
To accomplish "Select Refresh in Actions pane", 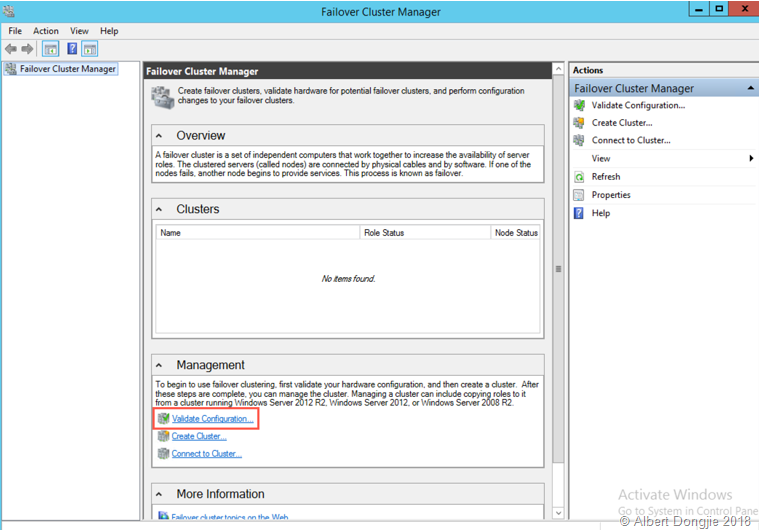I will [606, 177].
